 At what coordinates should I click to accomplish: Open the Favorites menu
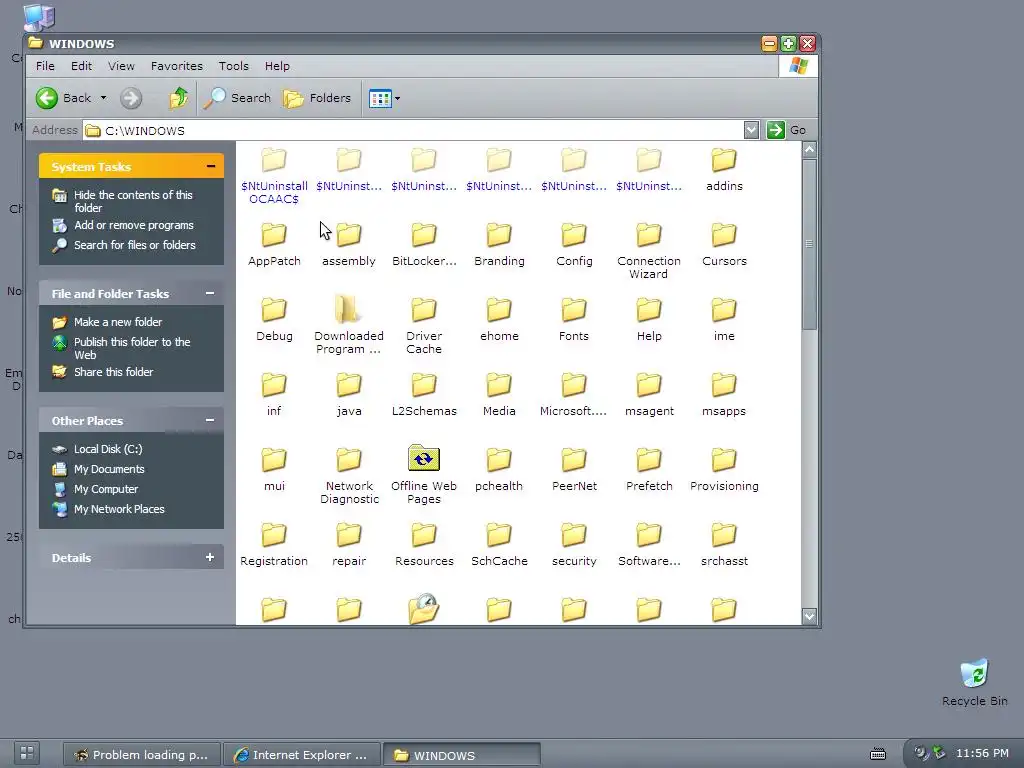coord(176,66)
